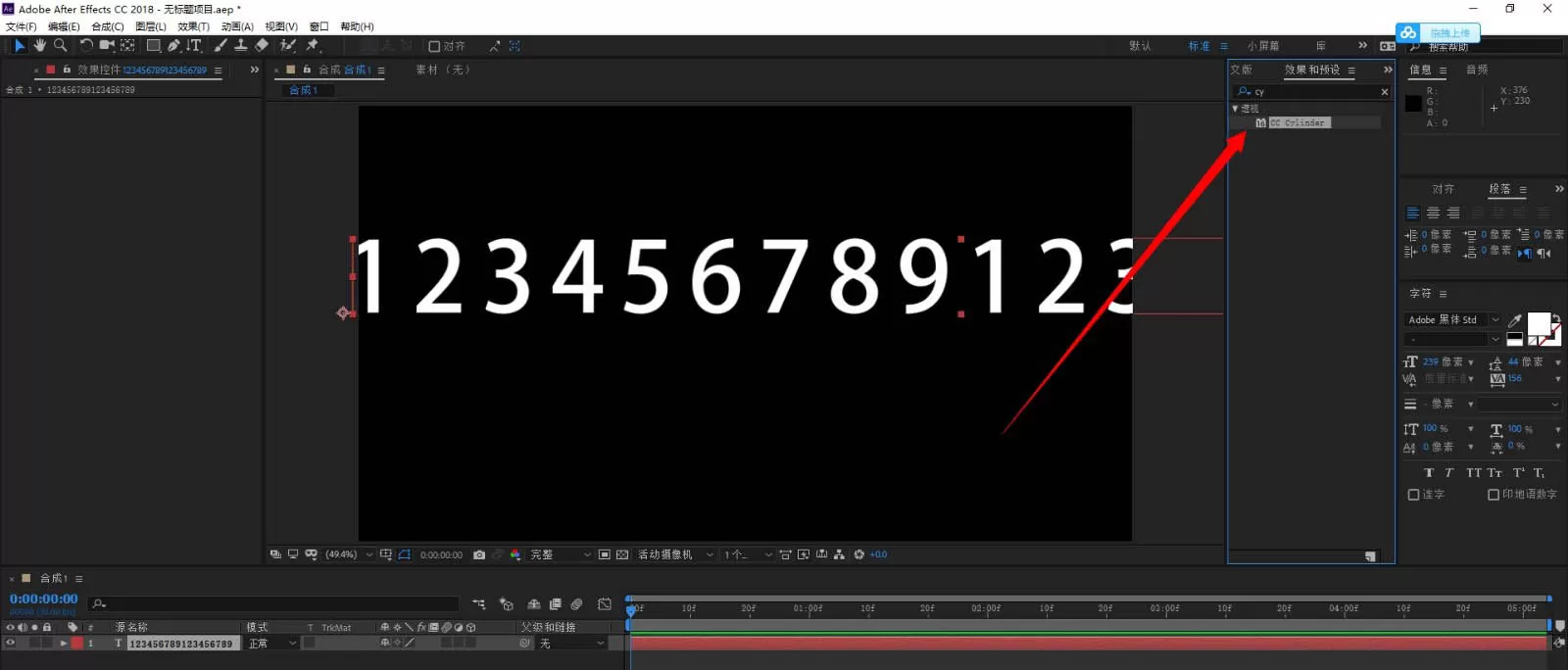1568x670 pixels.
Task: Switch to the 标准 workspace
Action: (1199, 46)
